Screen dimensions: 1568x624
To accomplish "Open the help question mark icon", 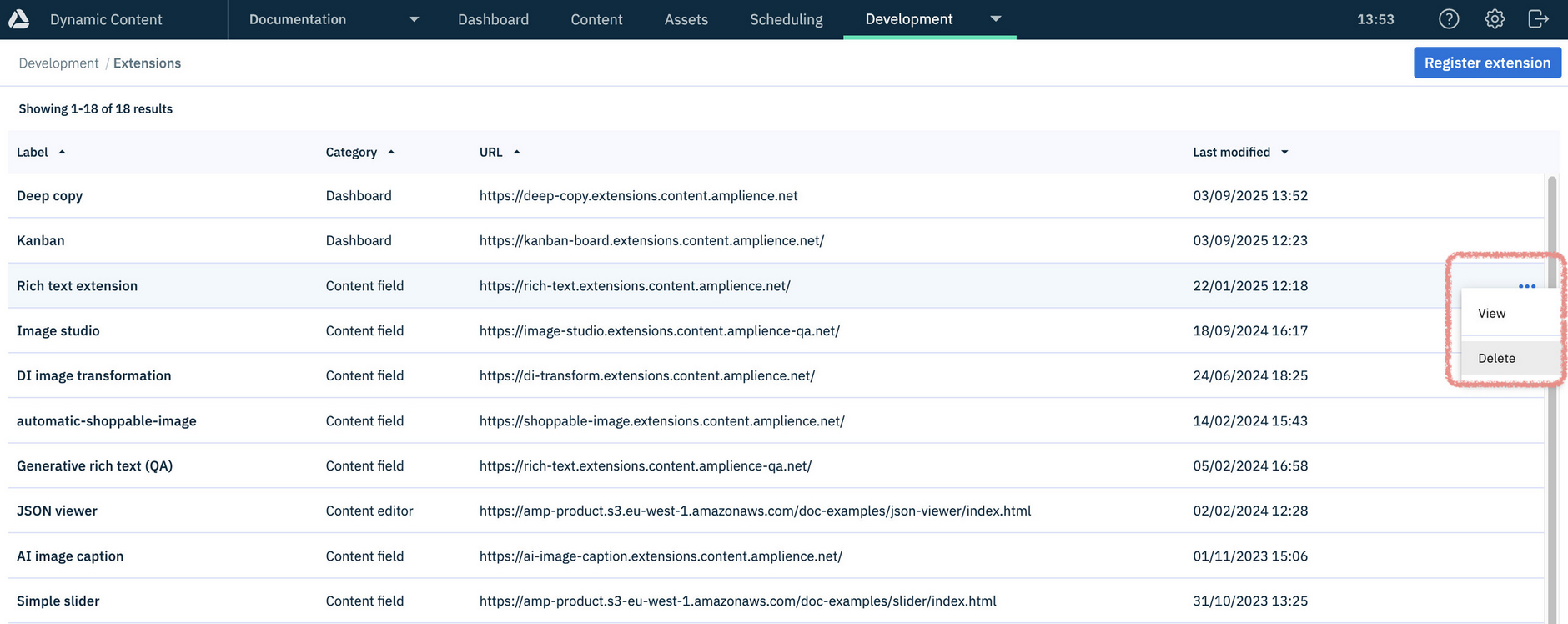I will pos(1449,19).
